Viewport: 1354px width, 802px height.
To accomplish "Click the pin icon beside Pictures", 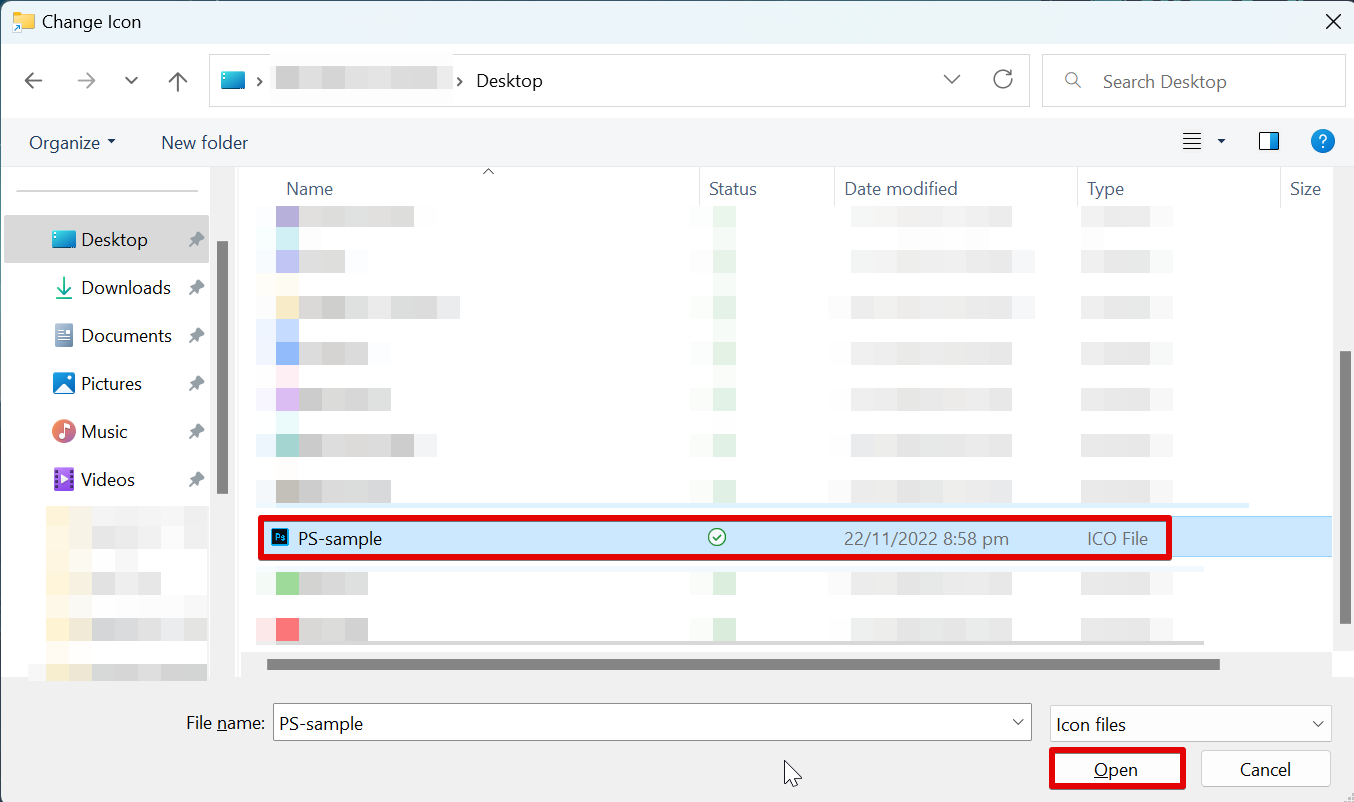I will (x=196, y=384).
